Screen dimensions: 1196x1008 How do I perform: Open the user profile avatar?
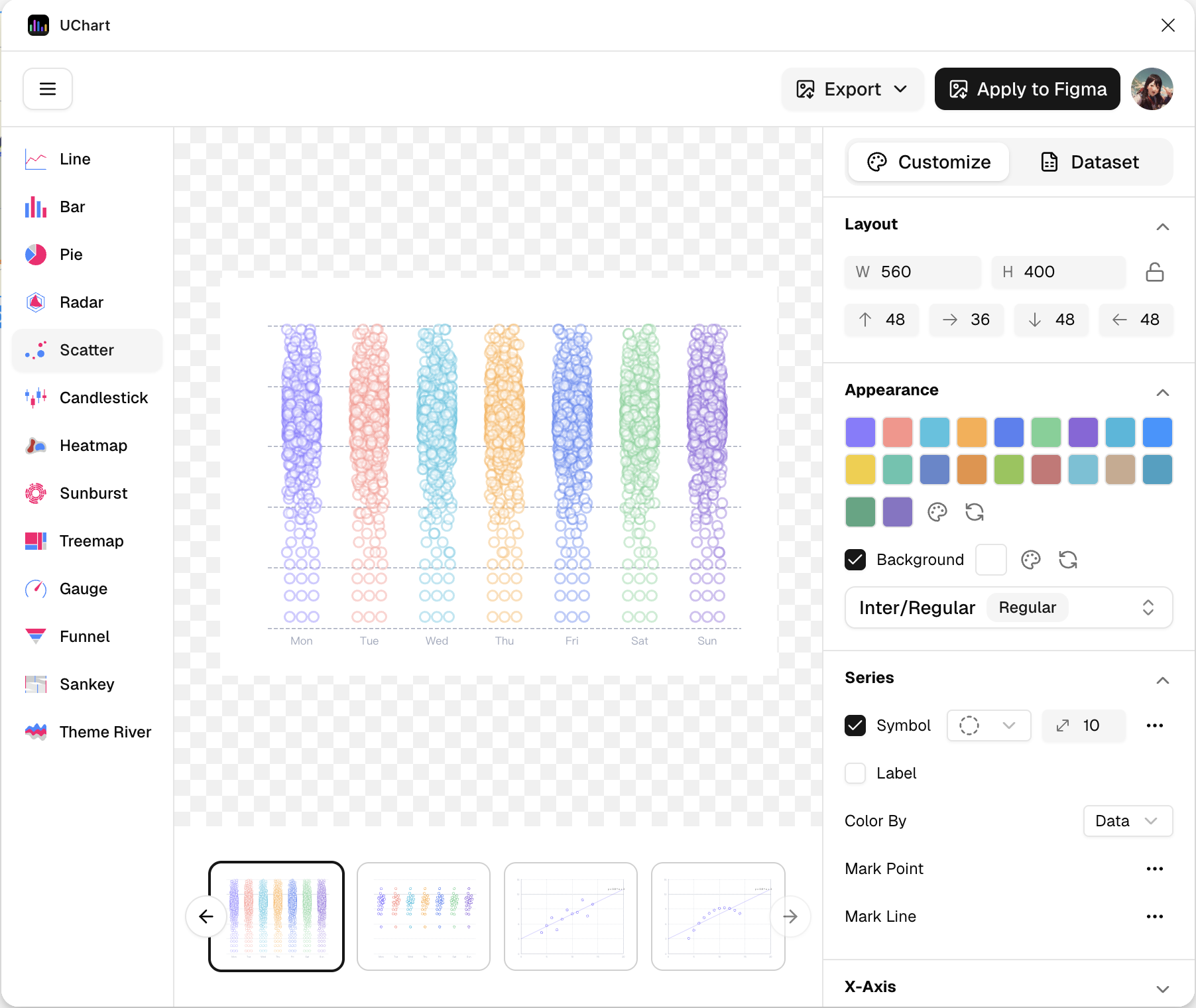pos(1152,89)
